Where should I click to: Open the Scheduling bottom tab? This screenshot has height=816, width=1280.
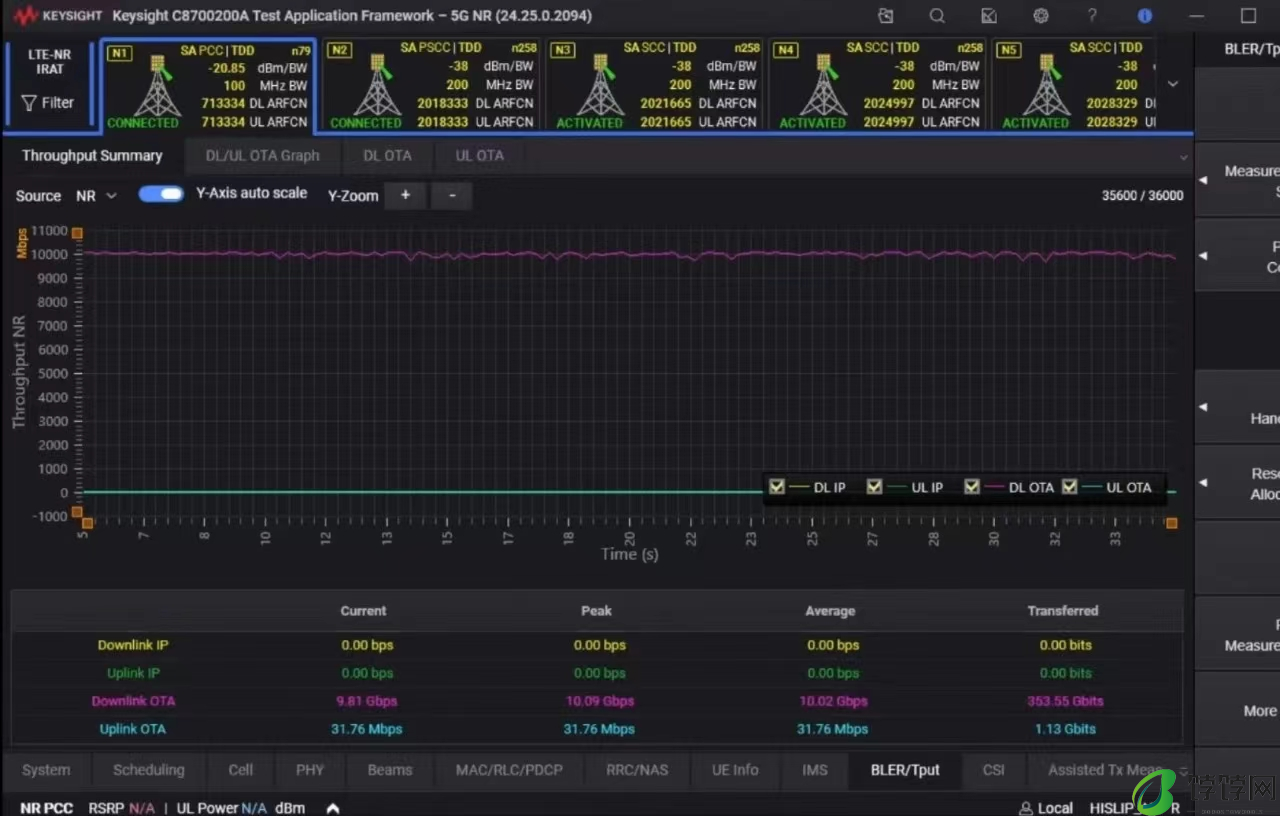pos(149,770)
